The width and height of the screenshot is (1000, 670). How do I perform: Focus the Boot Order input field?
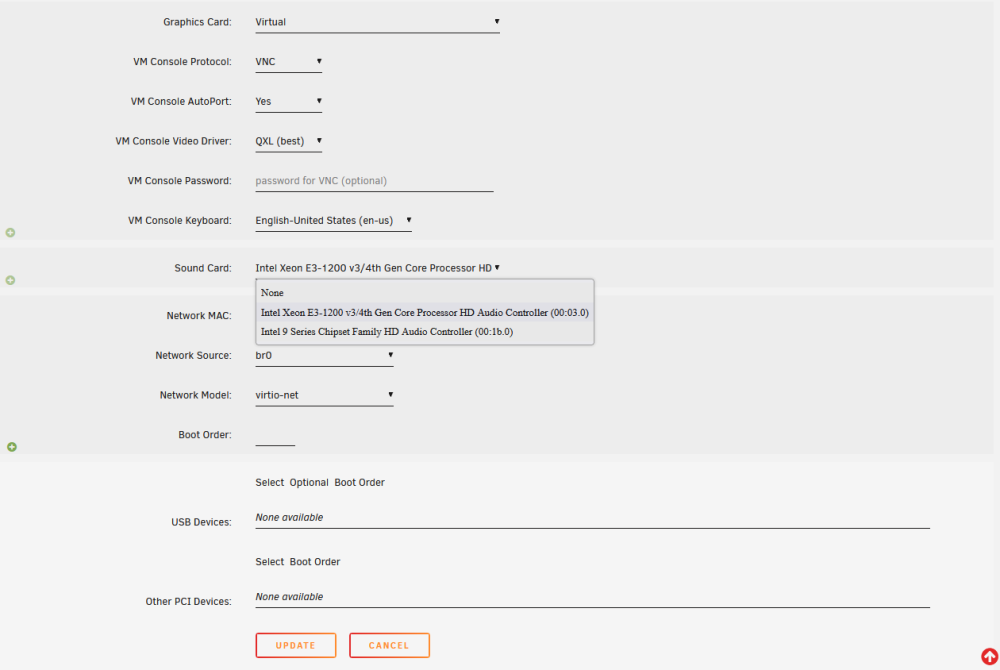pos(275,435)
